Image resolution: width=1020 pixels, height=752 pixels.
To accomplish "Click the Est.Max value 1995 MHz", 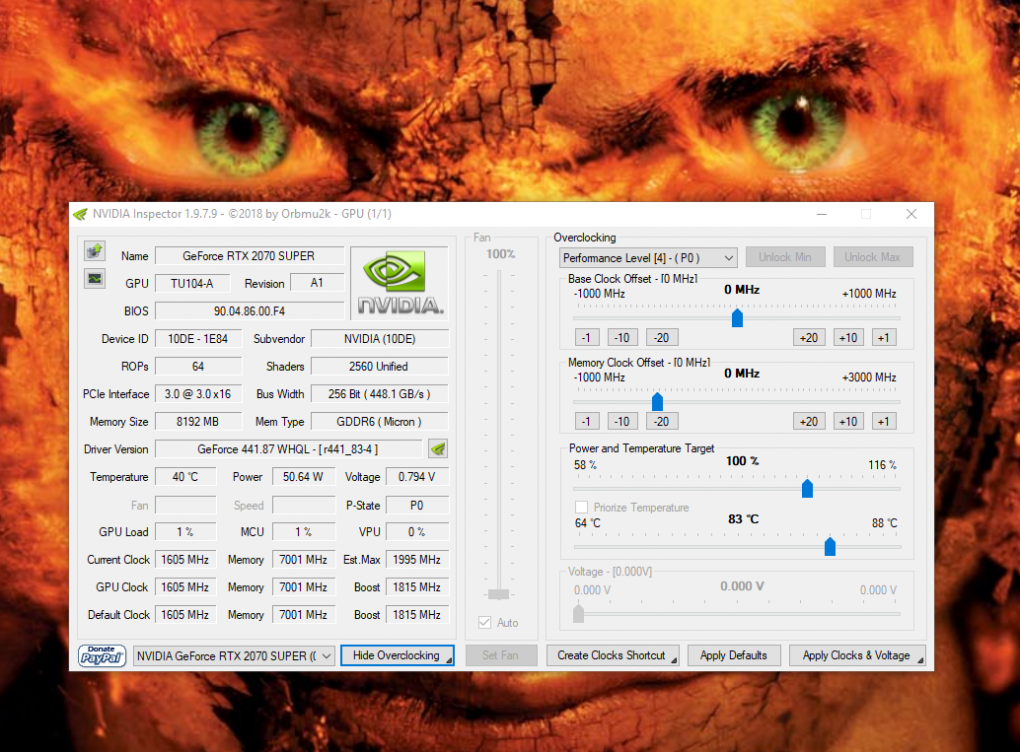I will coord(417,559).
